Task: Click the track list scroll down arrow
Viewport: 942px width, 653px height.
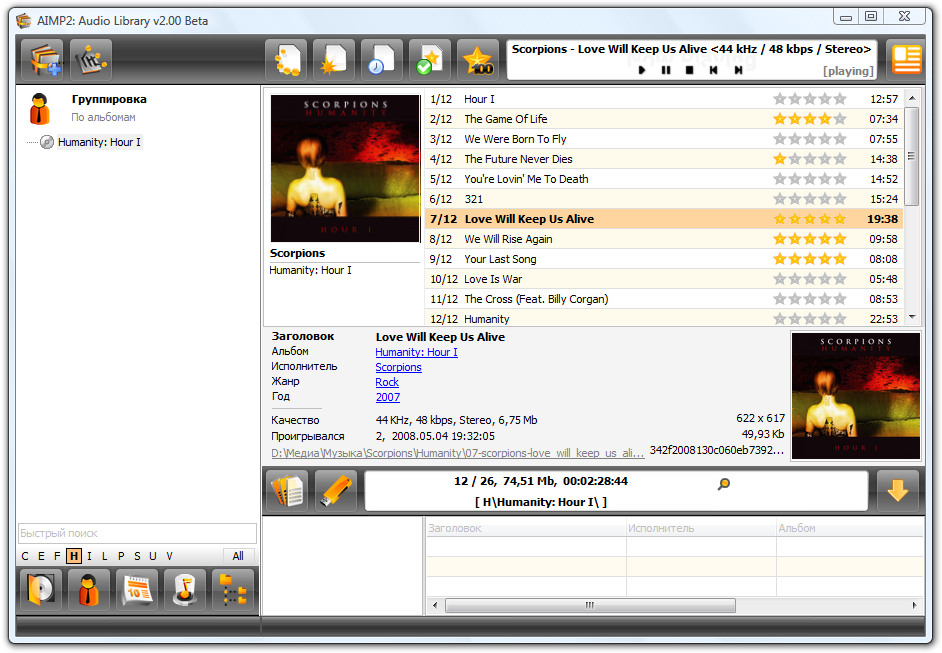Action: coord(912,317)
